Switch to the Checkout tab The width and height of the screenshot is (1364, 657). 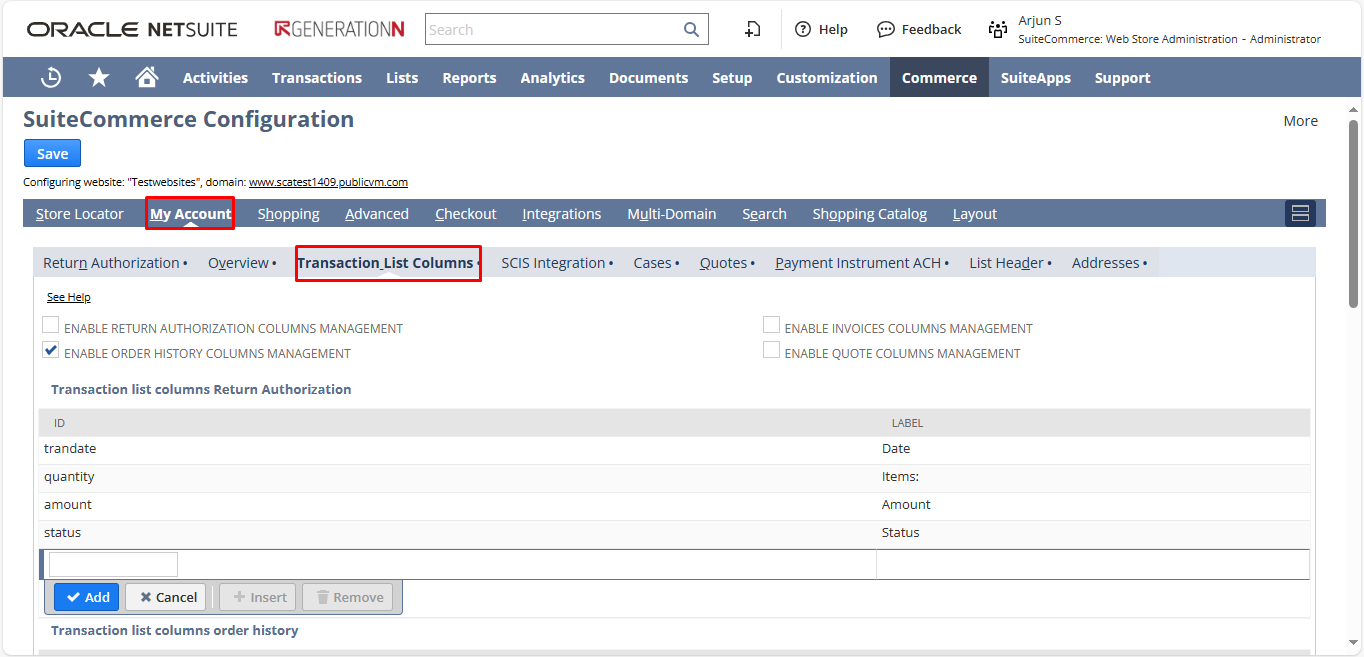click(465, 214)
